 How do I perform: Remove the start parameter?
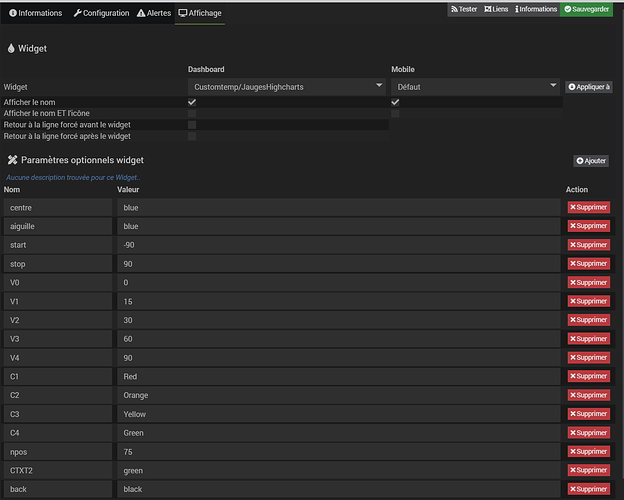pos(589,245)
